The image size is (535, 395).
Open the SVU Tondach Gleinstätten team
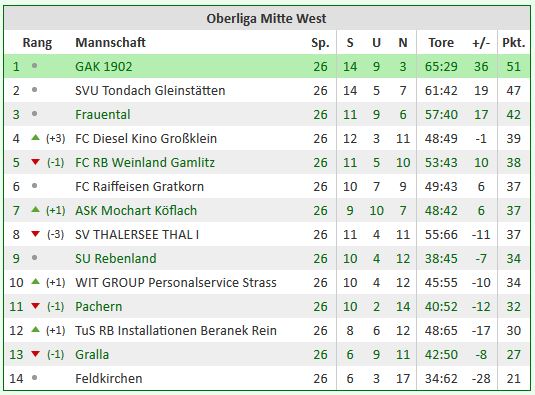coord(150,90)
